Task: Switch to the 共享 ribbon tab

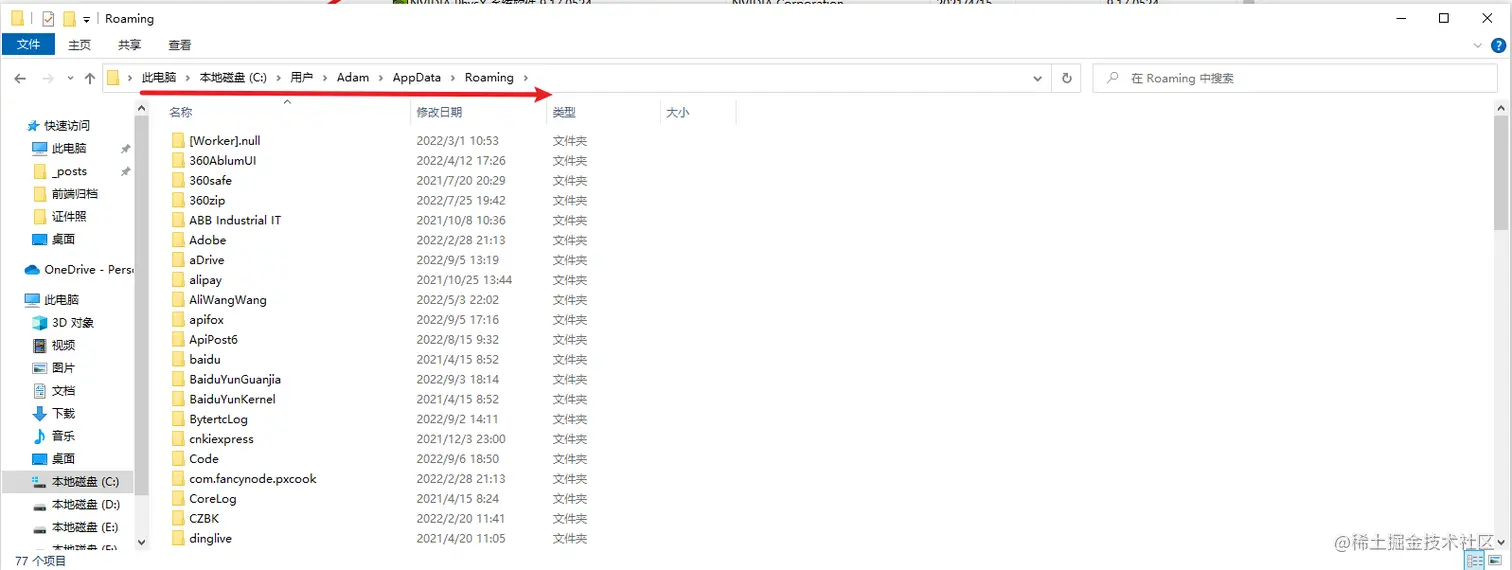Action: coord(129,45)
